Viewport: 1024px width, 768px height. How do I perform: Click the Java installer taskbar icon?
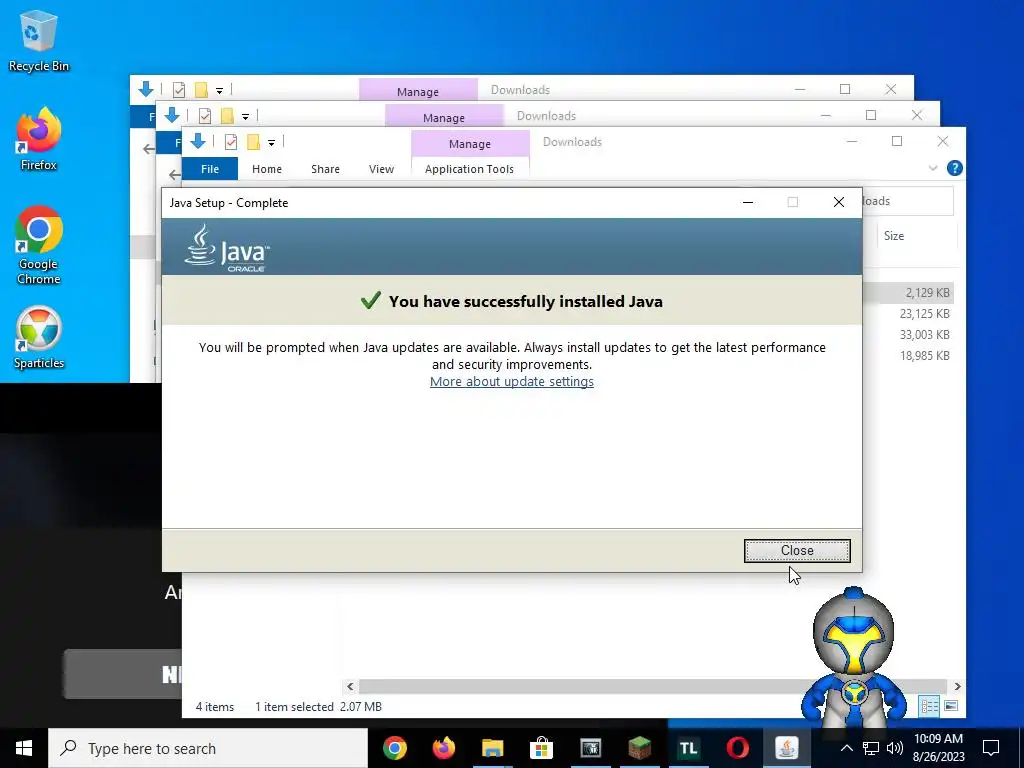click(786, 748)
